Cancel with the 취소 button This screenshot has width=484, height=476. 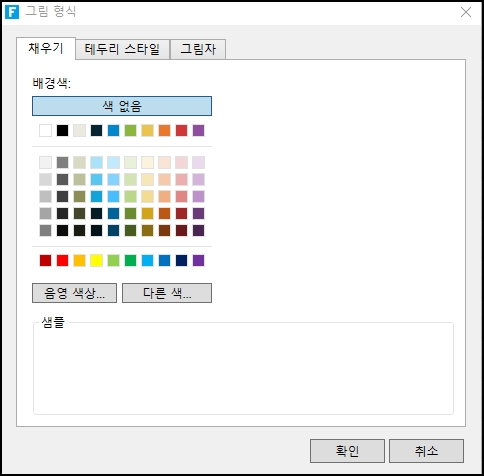[426, 451]
